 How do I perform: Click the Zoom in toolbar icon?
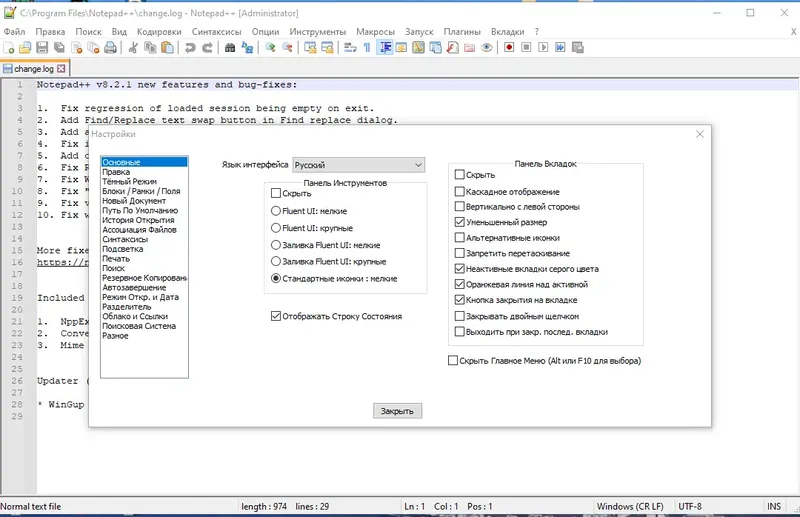coord(270,47)
